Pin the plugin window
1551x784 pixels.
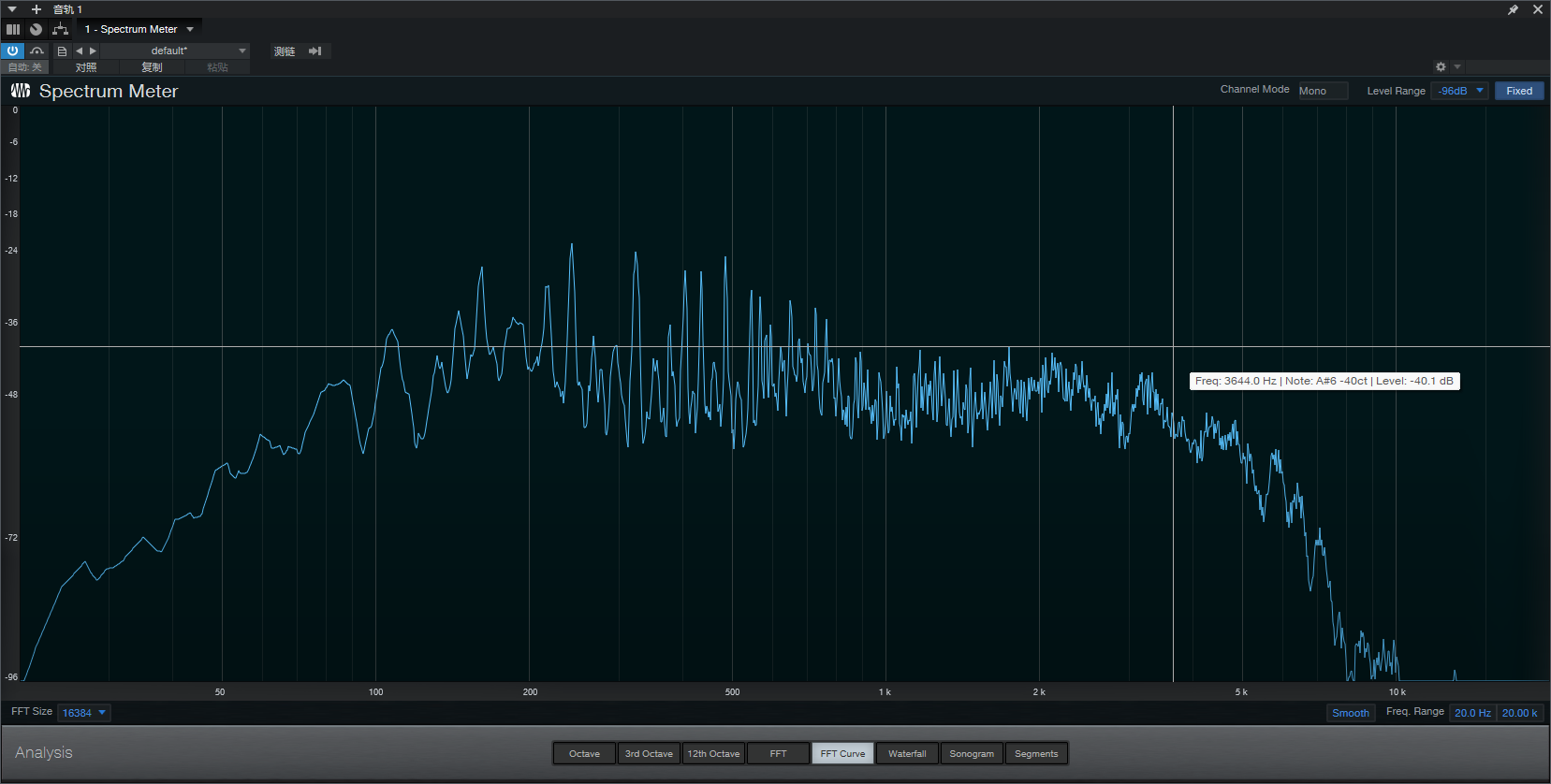coord(1513,9)
